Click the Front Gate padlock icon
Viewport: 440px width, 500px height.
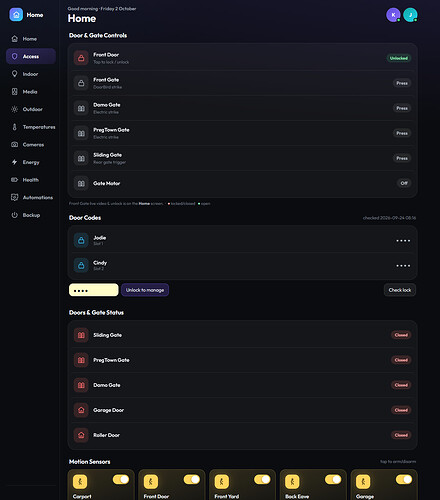point(81,83)
